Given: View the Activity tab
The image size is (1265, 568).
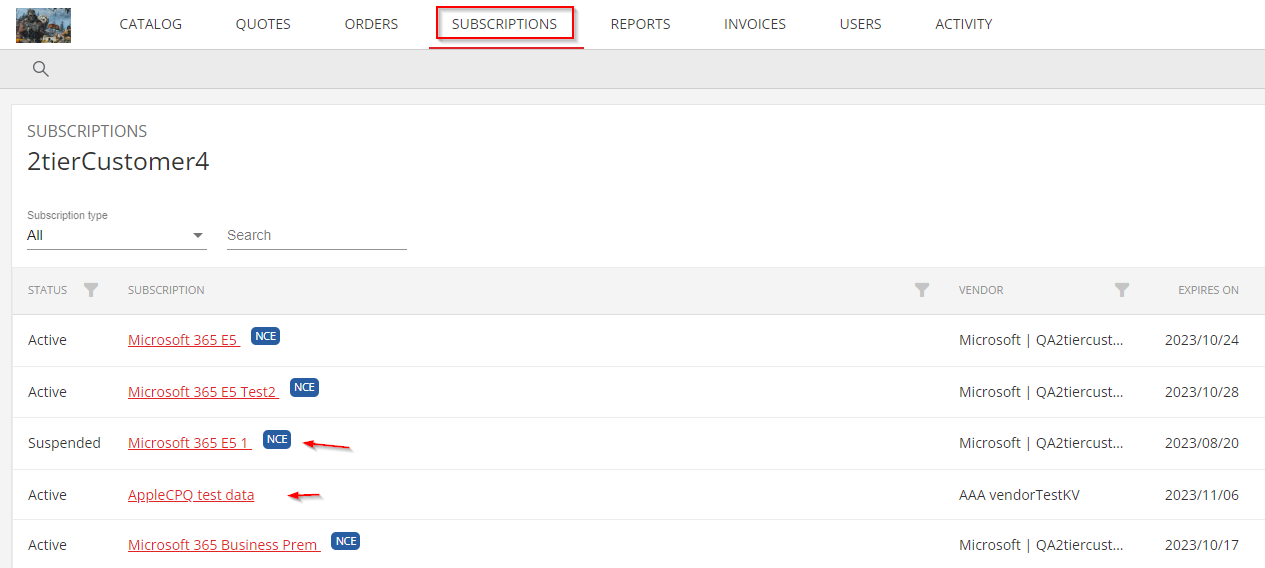Looking at the screenshot, I should 964,24.
